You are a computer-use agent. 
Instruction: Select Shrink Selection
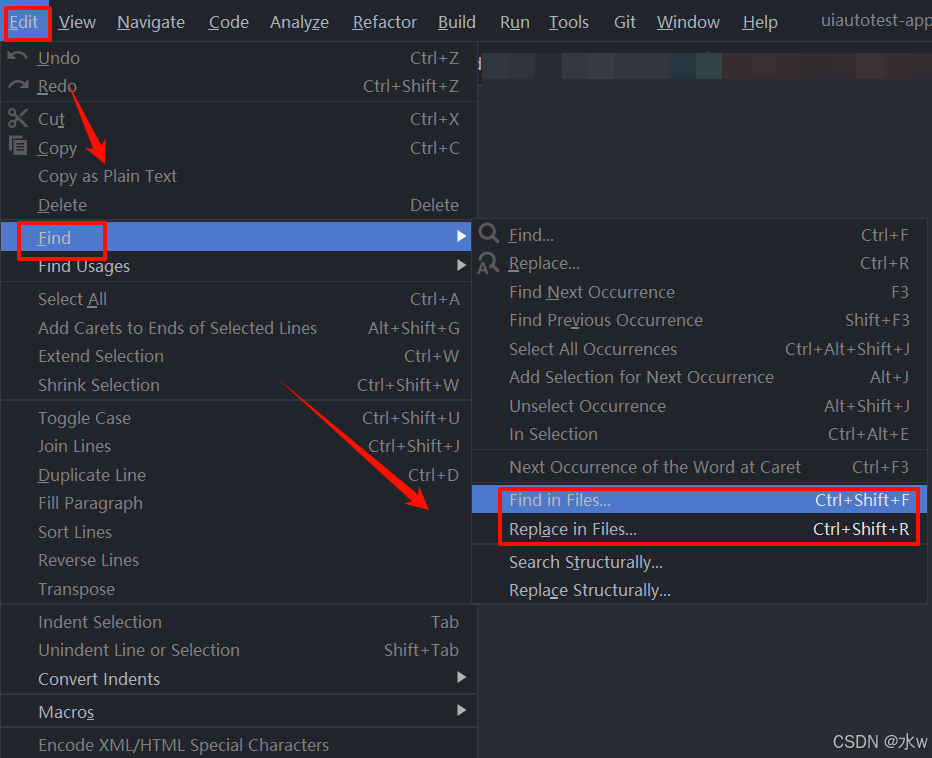[x=238, y=385]
